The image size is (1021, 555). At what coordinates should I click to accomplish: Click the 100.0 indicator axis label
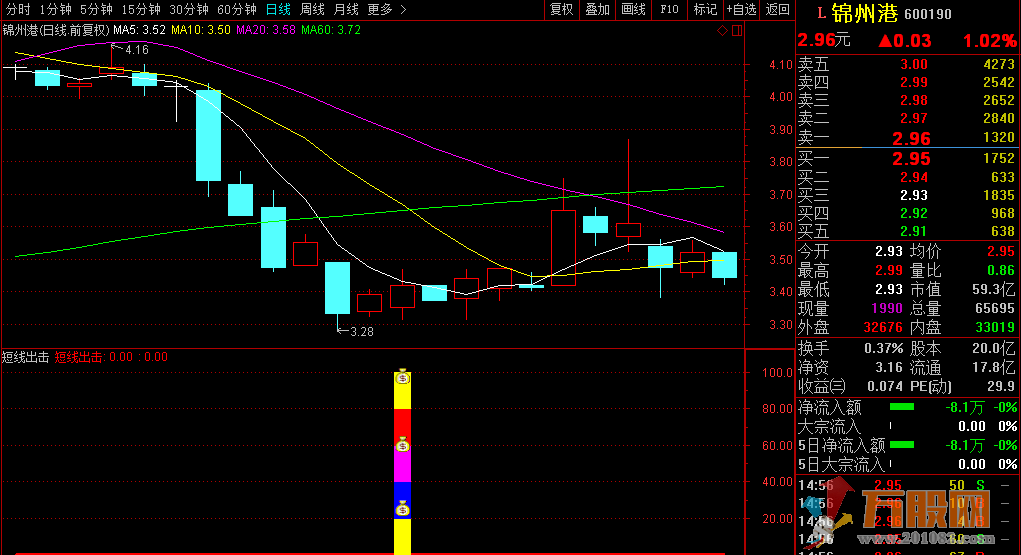777,373
